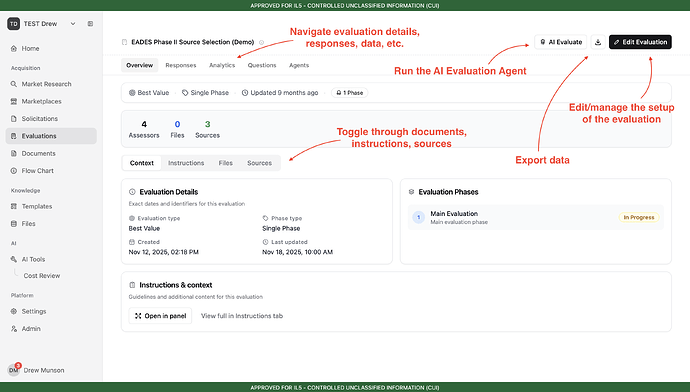Open the Drew Munson profile name
The width and height of the screenshot is (690, 392).
[x=44, y=370]
